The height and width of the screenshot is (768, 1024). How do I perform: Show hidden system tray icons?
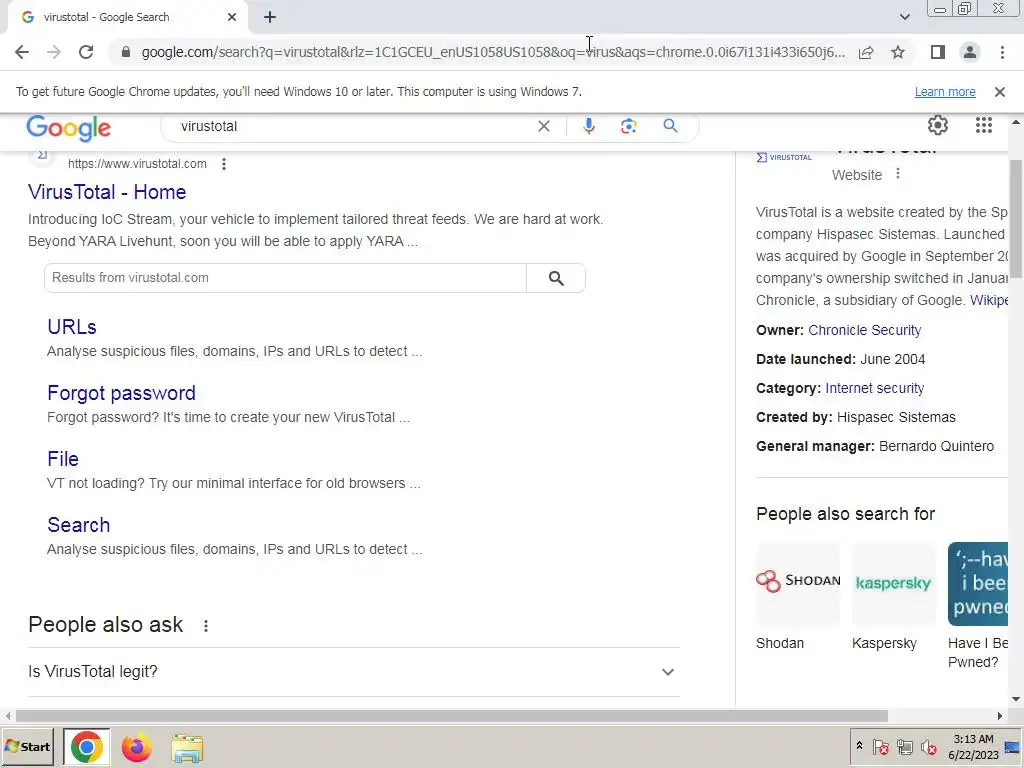click(859, 746)
